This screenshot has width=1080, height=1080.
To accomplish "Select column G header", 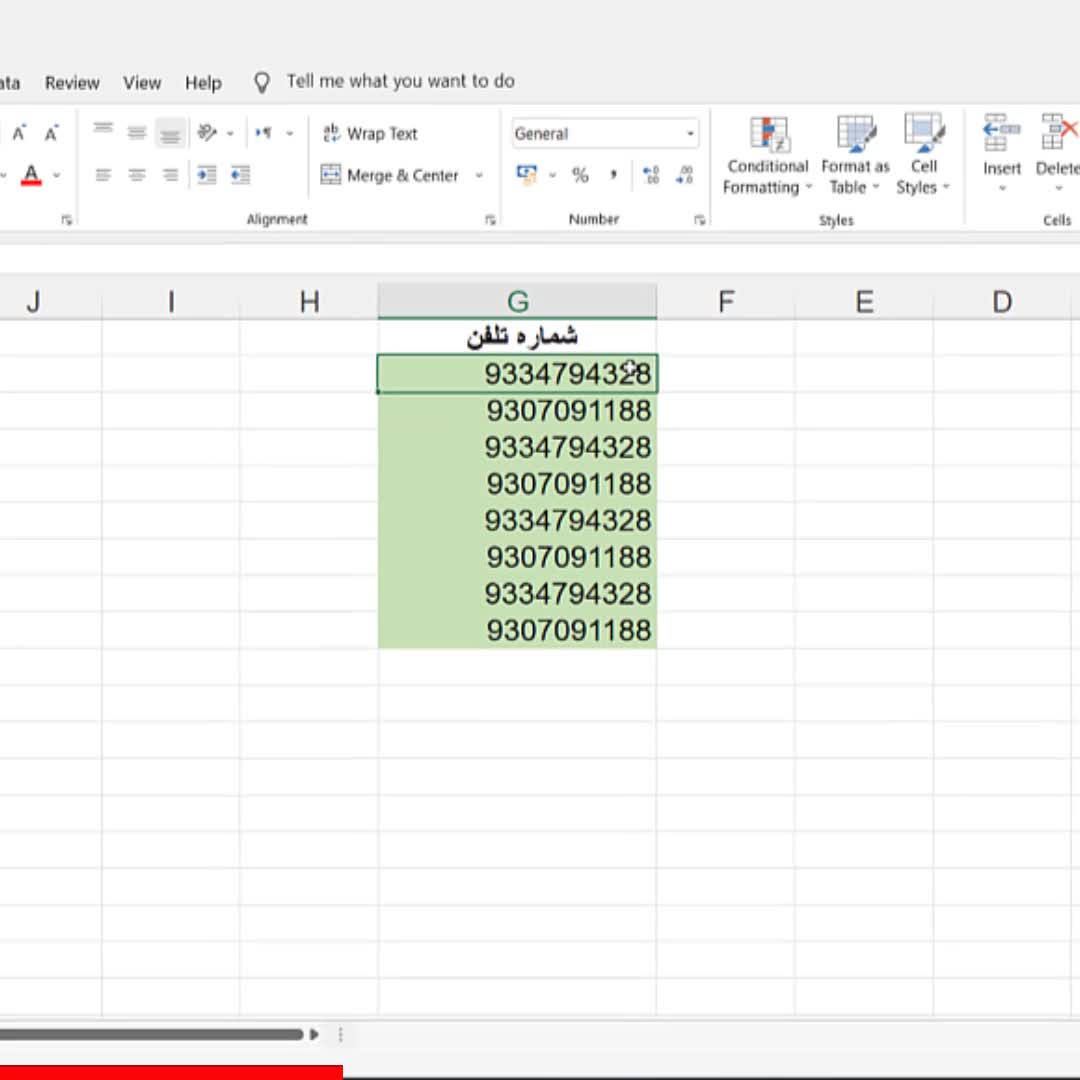I will (517, 301).
